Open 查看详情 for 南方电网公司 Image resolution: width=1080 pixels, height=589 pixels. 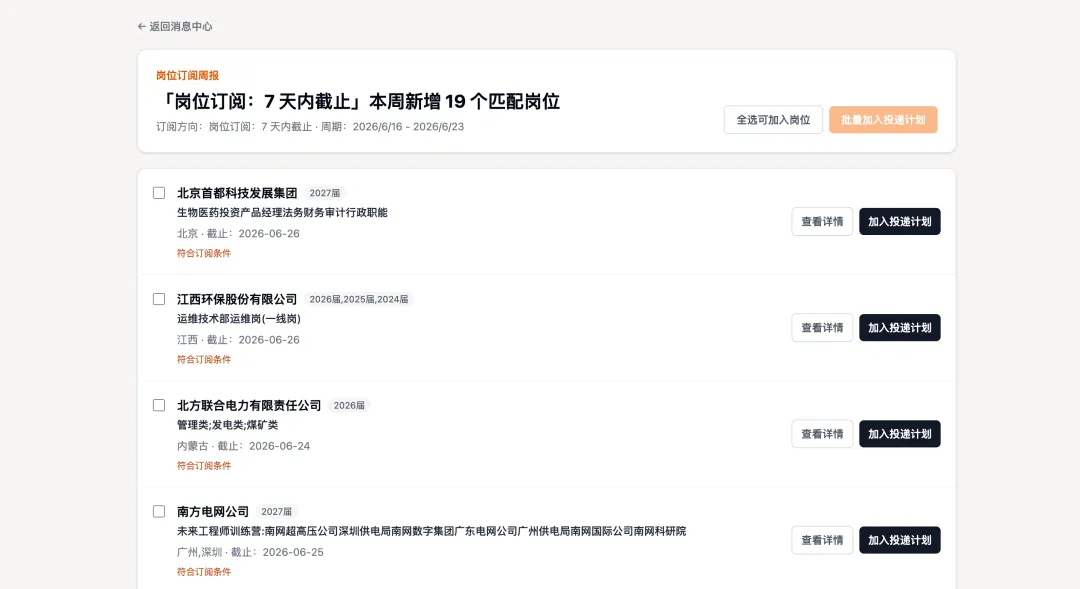tap(822, 540)
